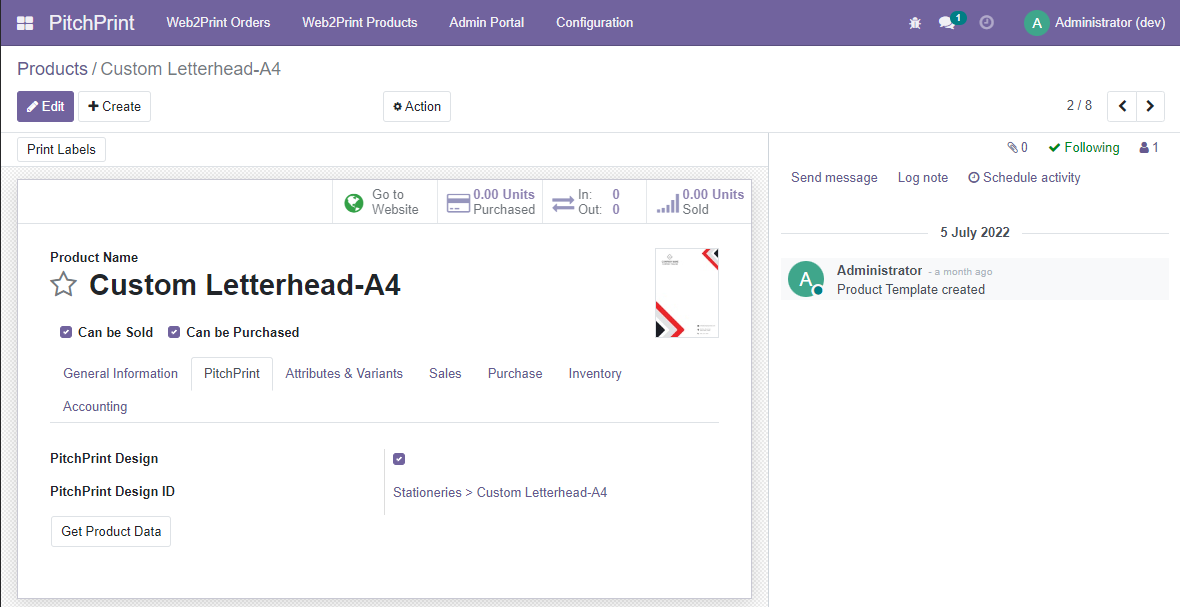
Task: Click the Stationeries > Custom Letterhead-A4 design value
Action: [x=500, y=493]
